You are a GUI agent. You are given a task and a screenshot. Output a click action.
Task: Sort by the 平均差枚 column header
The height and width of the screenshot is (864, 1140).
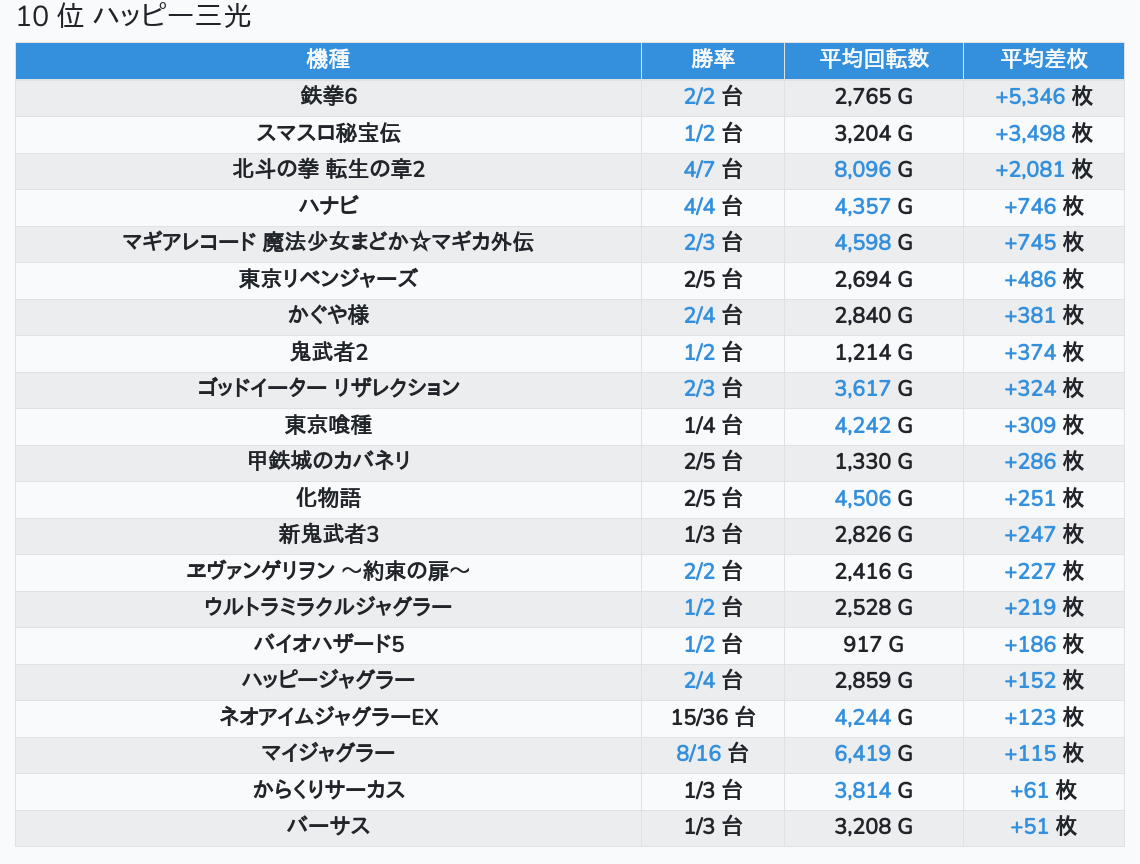[x=1043, y=60]
